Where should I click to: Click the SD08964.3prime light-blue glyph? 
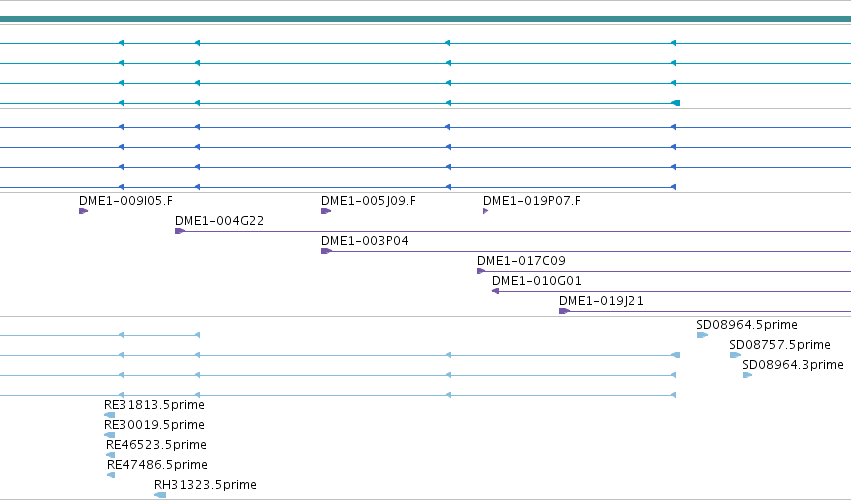747,375
